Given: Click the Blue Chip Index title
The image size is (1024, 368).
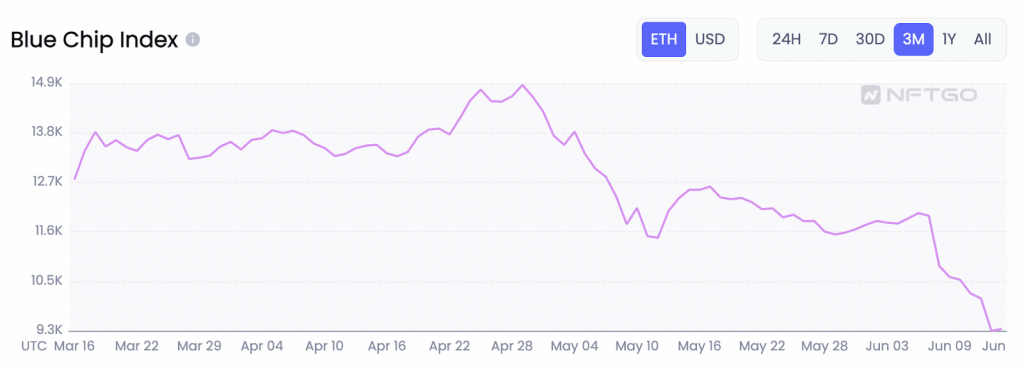Looking at the screenshot, I should click(x=94, y=40).
